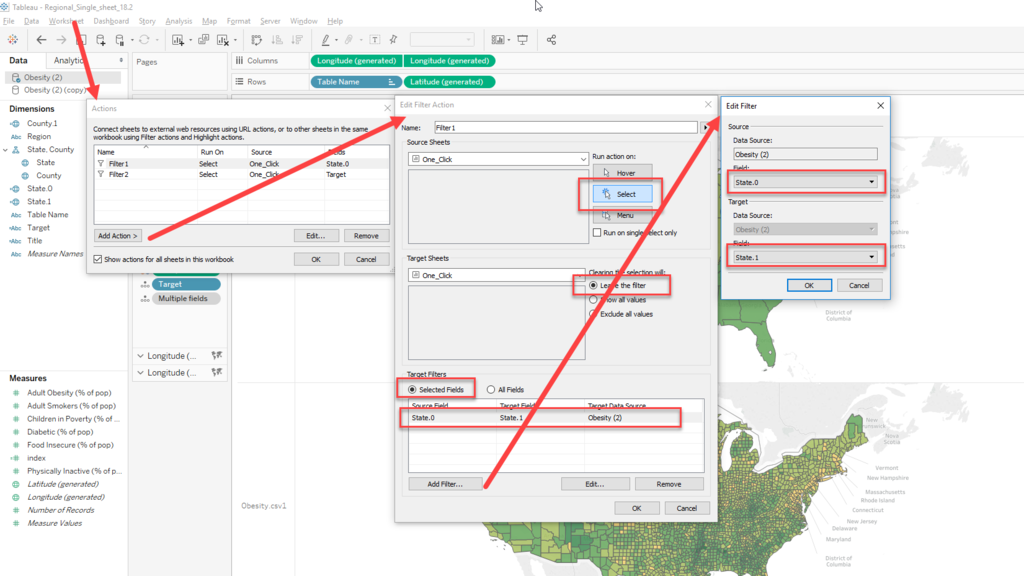Switch to the Data pane tab
The image size is (1024, 576).
pos(18,60)
